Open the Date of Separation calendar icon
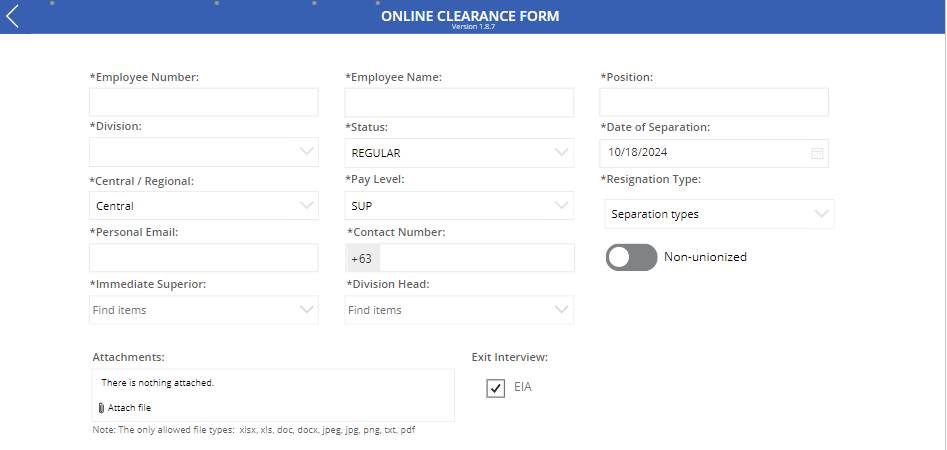 pyautogui.click(x=817, y=153)
